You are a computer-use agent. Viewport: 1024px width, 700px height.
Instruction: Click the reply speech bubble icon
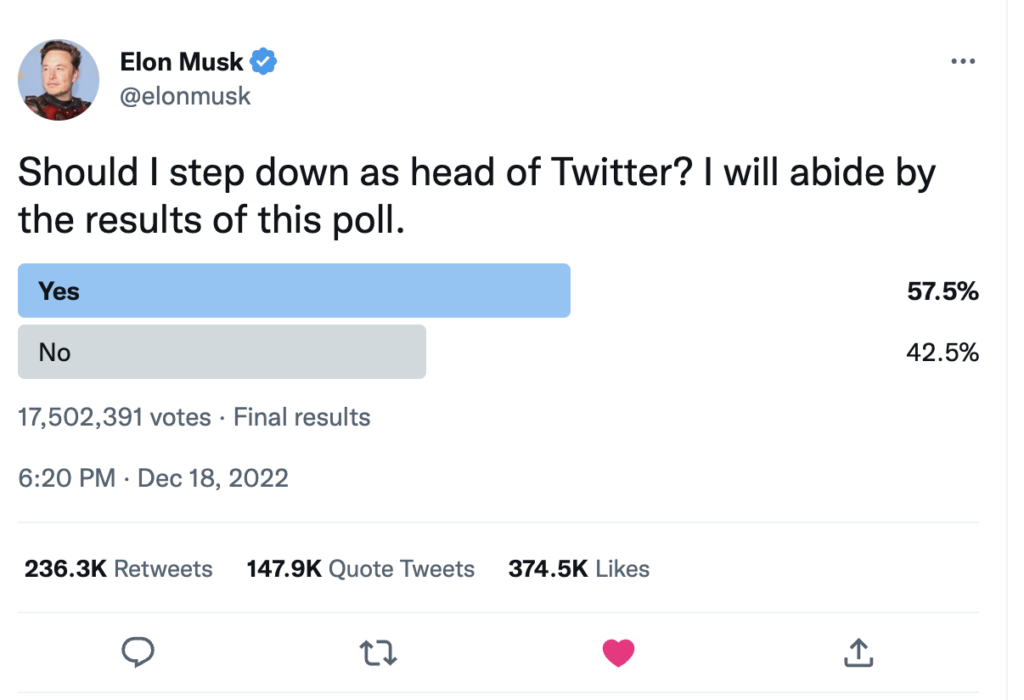tap(137, 653)
